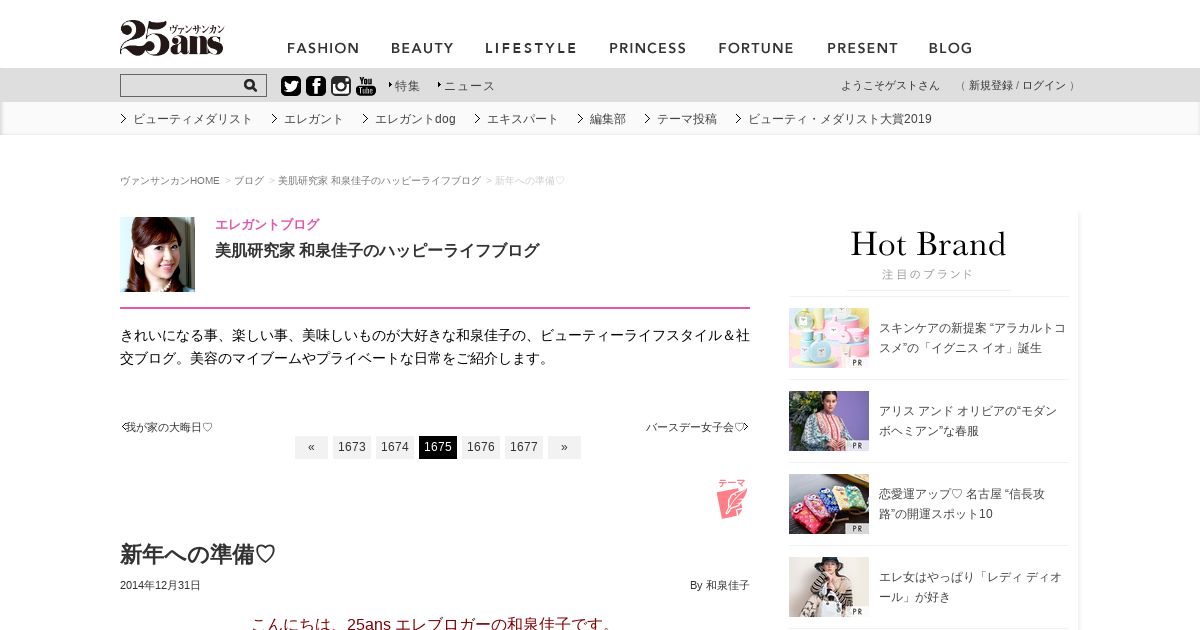
Task: Click the 25ans logo
Action: point(172,38)
